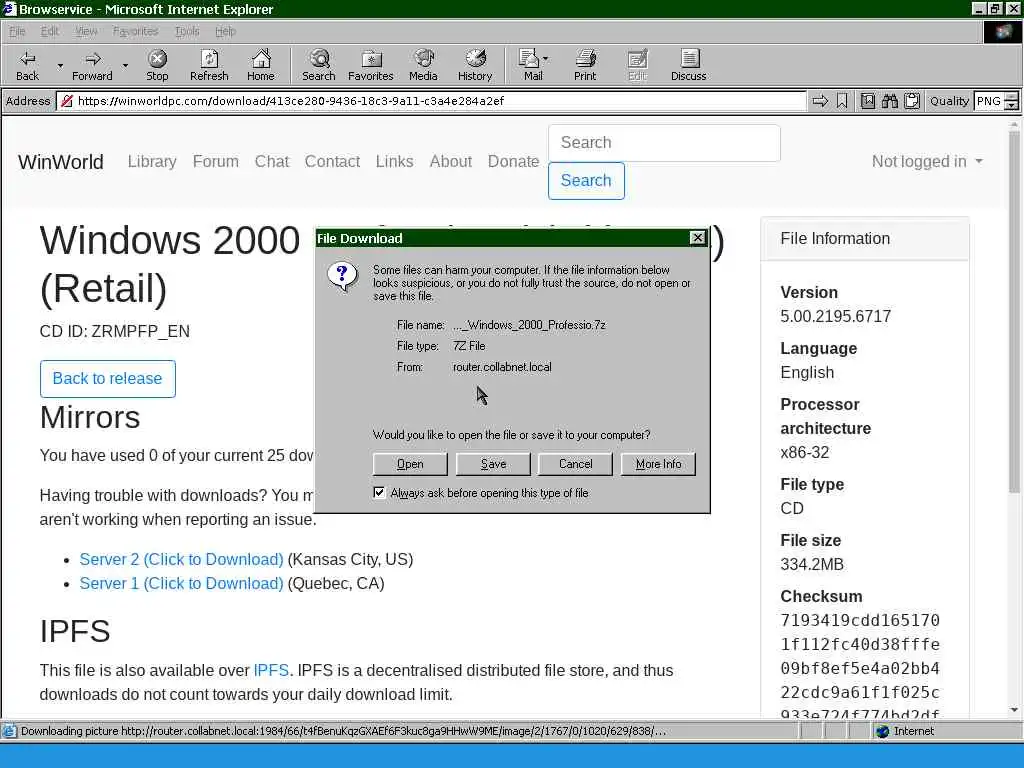Expand the Forward button history dropdown arrow
Image resolution: width=1024 pixels, height=768 pixels.
click(x=125, y=65)
